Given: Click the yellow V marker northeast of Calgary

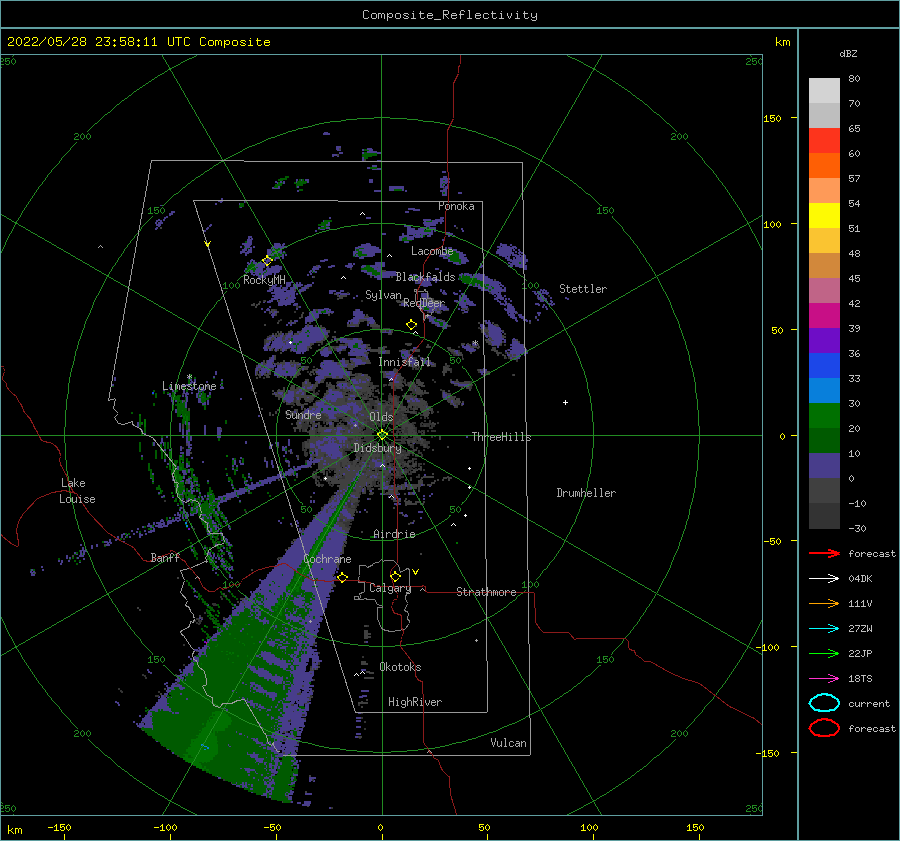Looking at the screenshot, I should pyautogui.click(x=416, y=572).
